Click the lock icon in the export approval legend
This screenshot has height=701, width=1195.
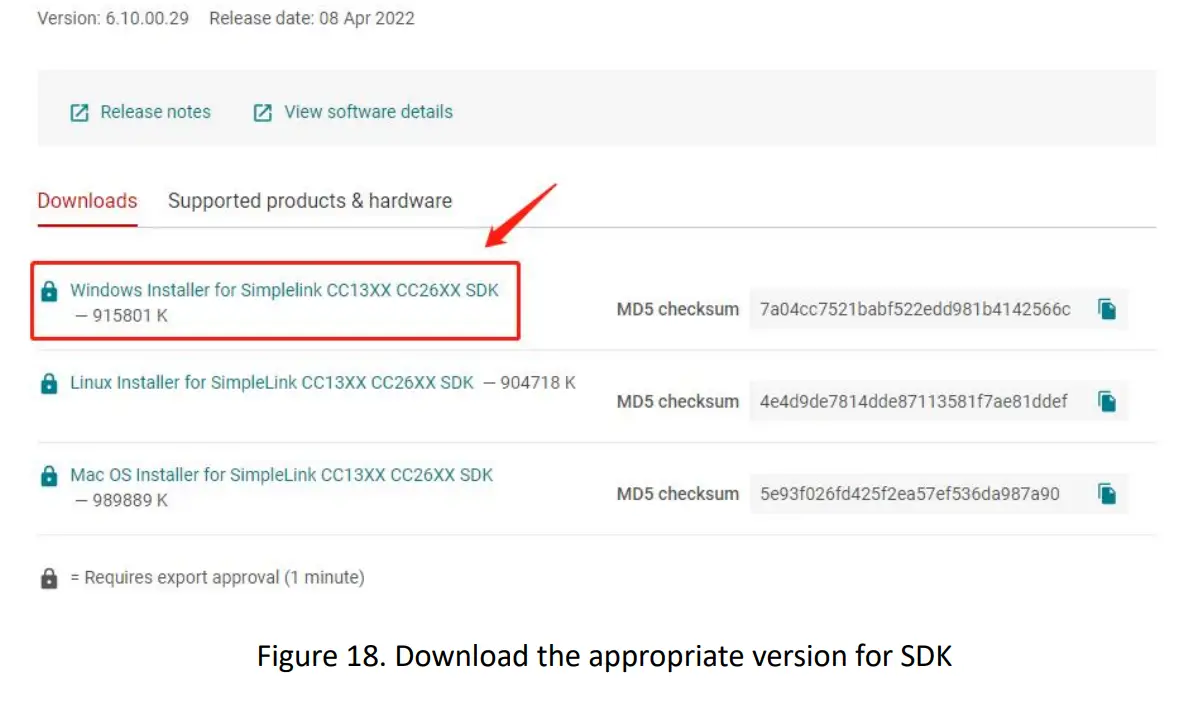pos(49,578)
